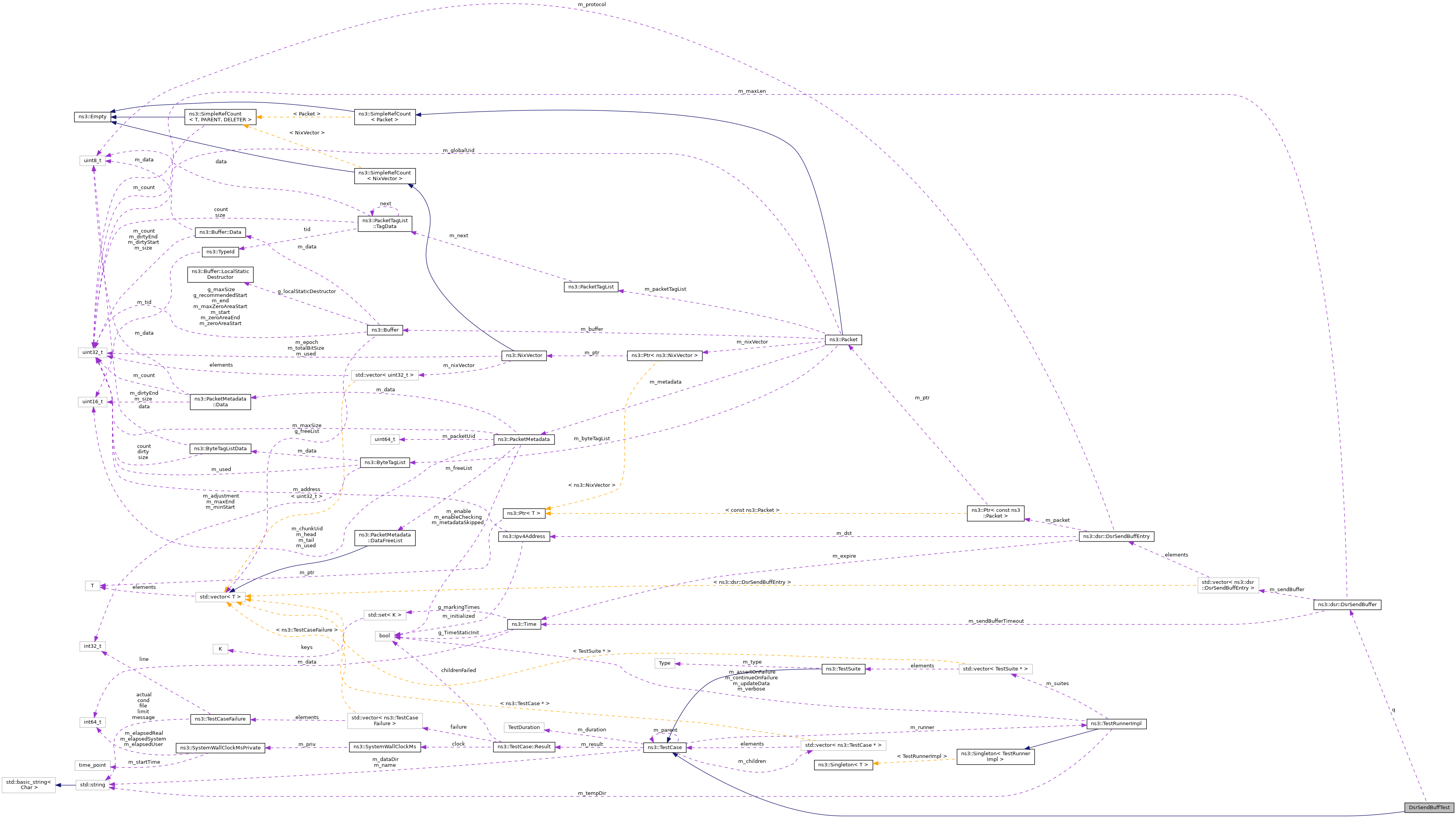Click ns3::Buffer::LocalStaticDestructor node
The image size is (1456, 818).
point(220,275)
